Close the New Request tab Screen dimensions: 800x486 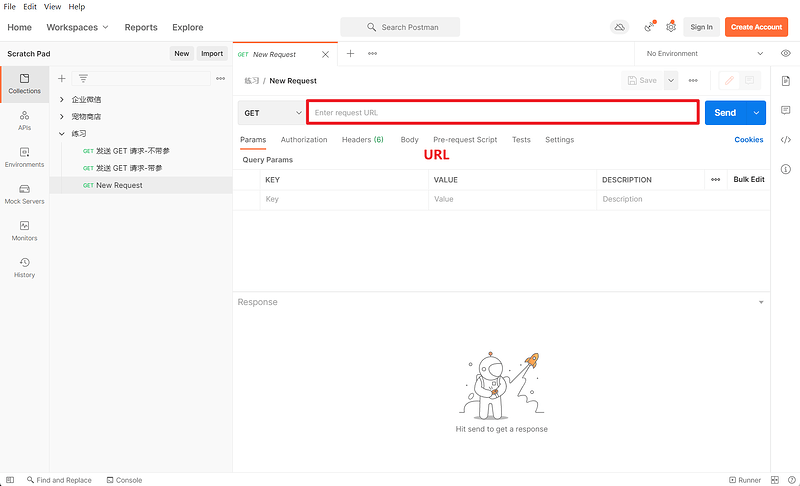pyautogui.click(x=325, y=55)
